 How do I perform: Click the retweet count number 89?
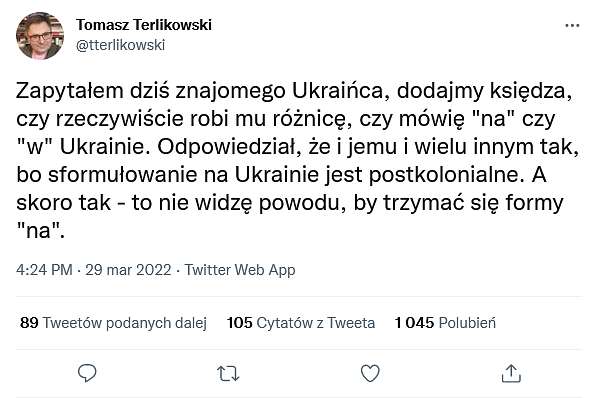(29, 323)
